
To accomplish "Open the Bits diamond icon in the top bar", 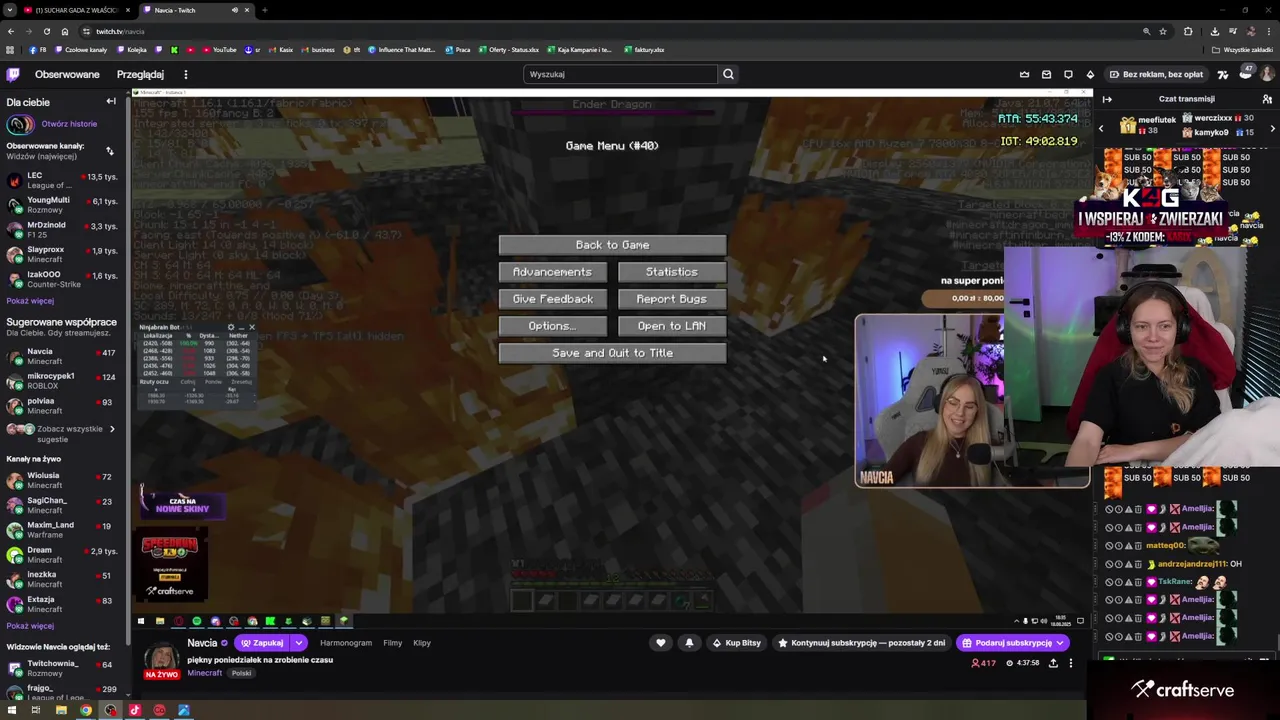I will pos(1090,74).
